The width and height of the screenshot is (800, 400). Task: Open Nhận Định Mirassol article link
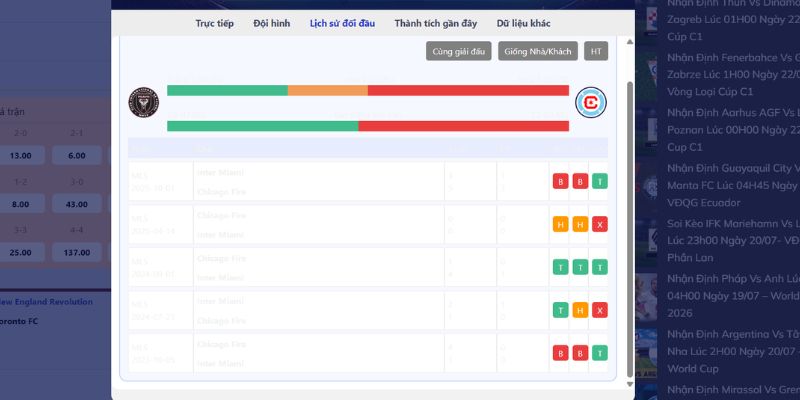coord(733,389)
